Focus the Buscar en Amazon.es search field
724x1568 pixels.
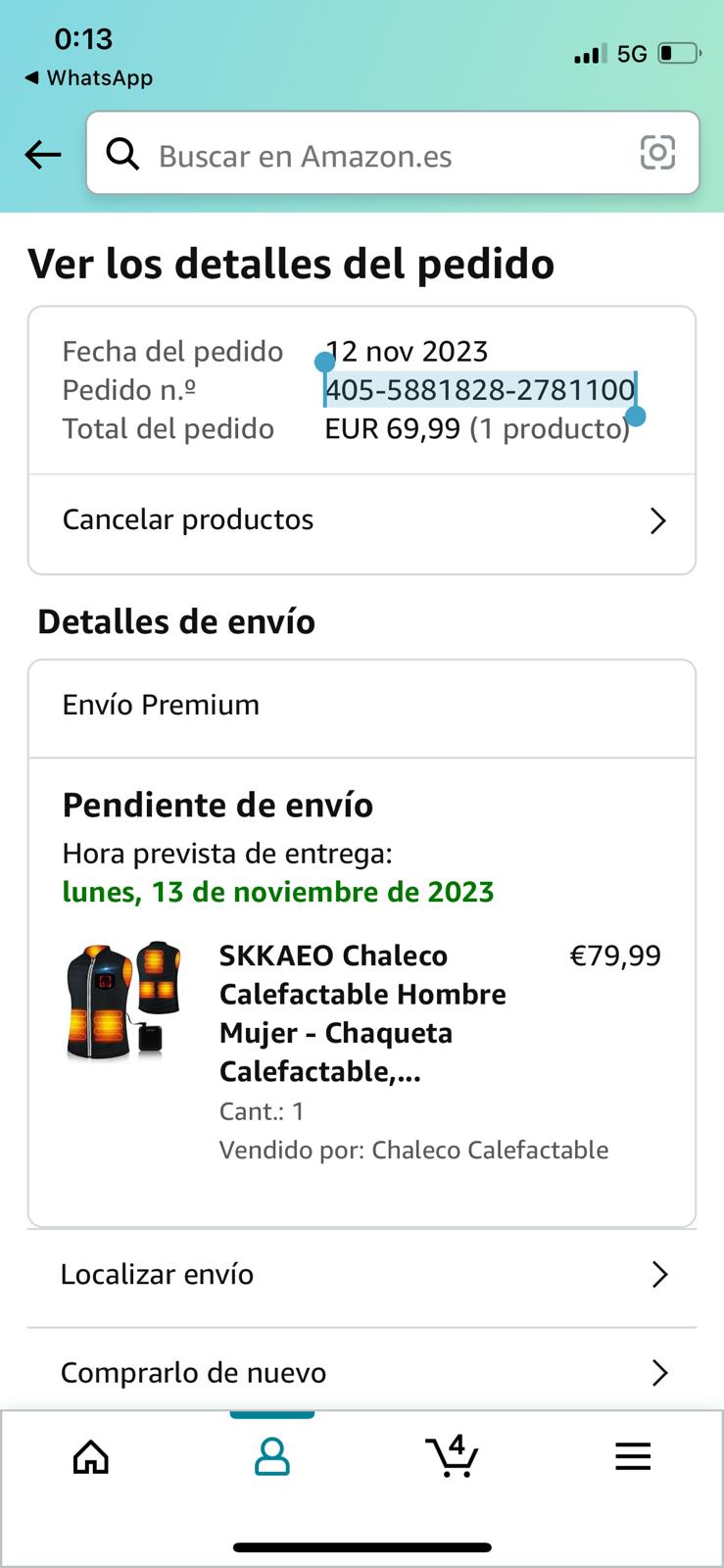[393, 153]
